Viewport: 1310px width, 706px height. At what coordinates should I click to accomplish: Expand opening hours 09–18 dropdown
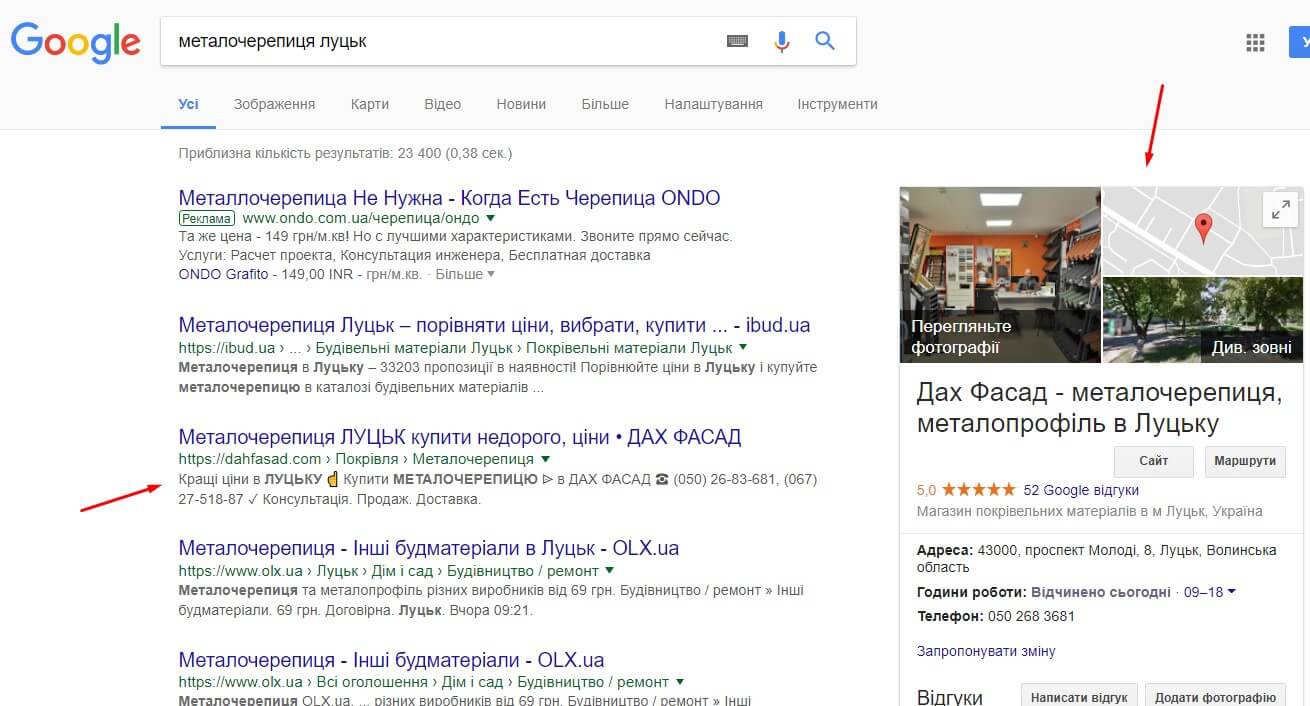tap(1210, 592)
